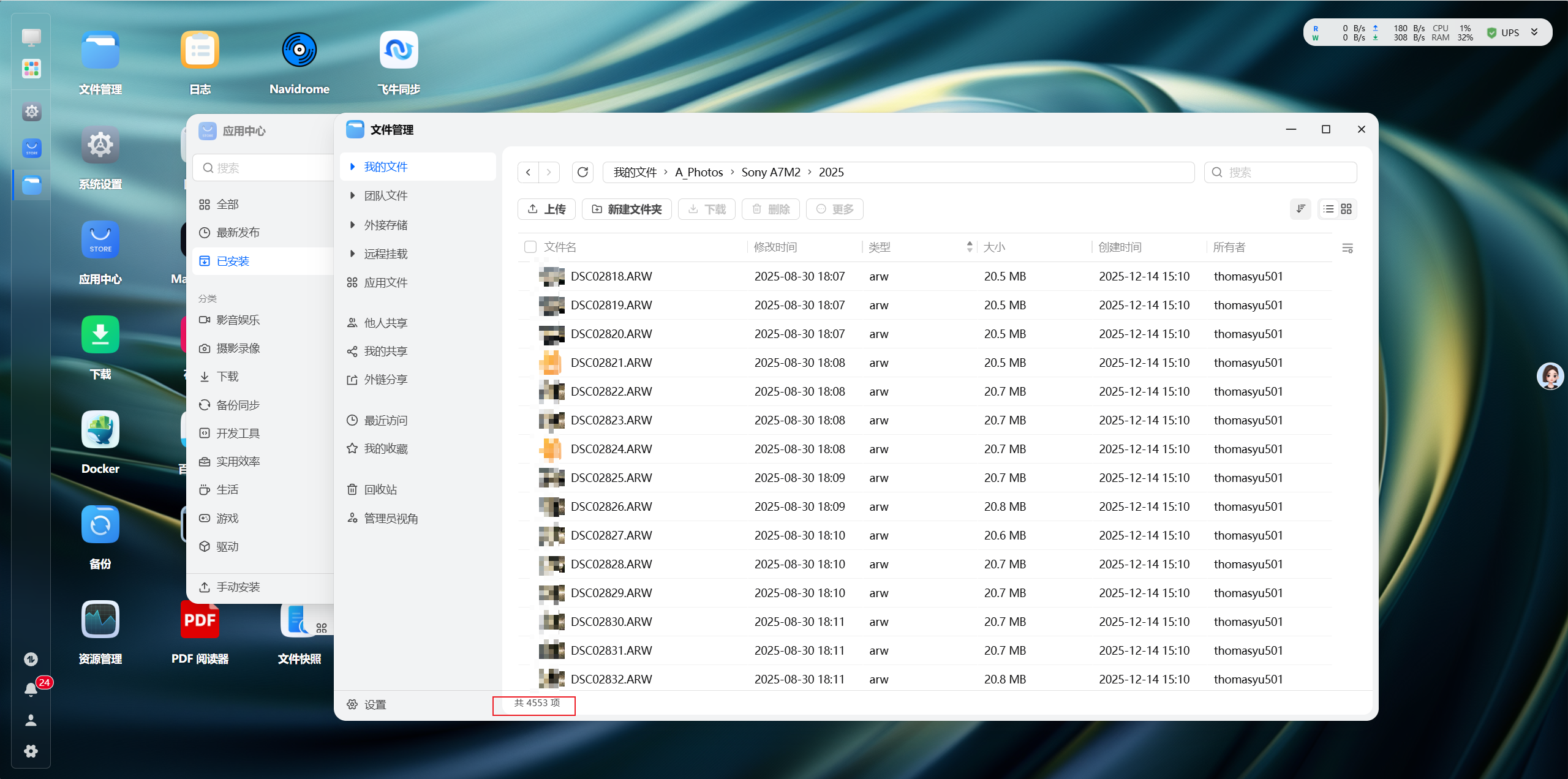Switch to grid view layout
Screen dimensions: 1568x779
[x=1346, y=209]
